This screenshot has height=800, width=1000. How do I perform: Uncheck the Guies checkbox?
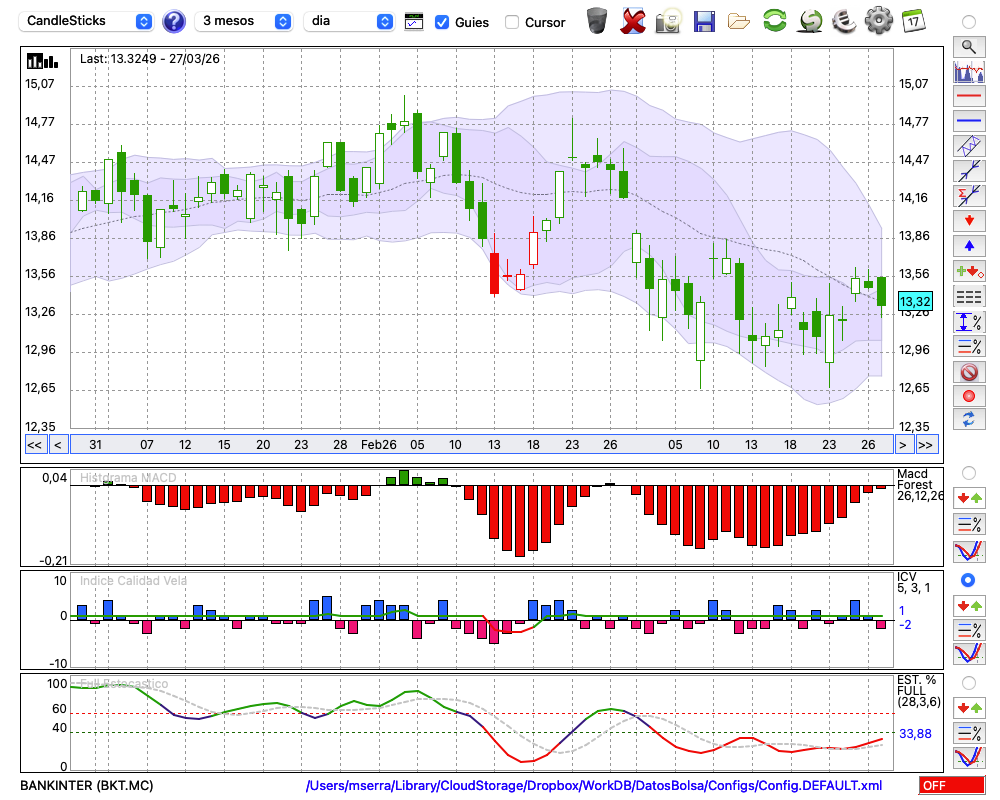click(441, 22)
